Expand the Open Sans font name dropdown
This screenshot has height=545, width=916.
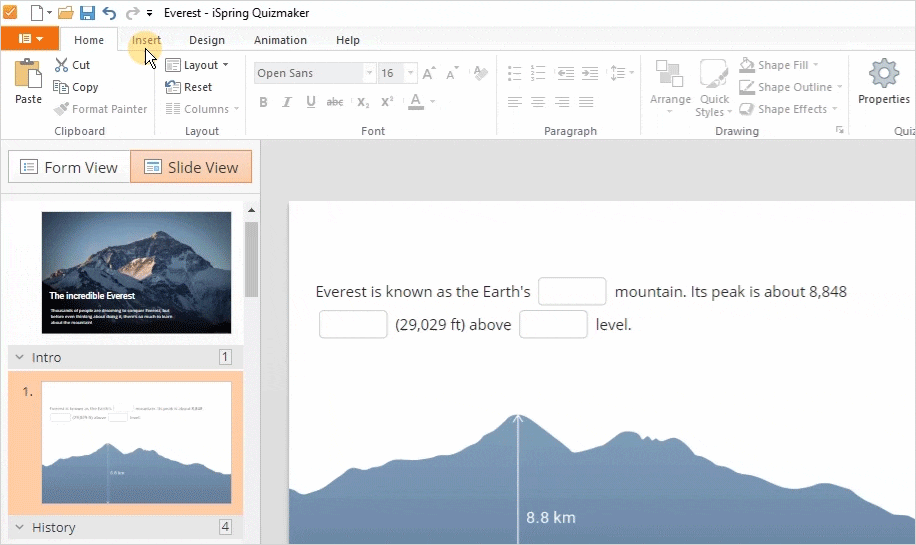pyautogui.click(x=369, y=73)
